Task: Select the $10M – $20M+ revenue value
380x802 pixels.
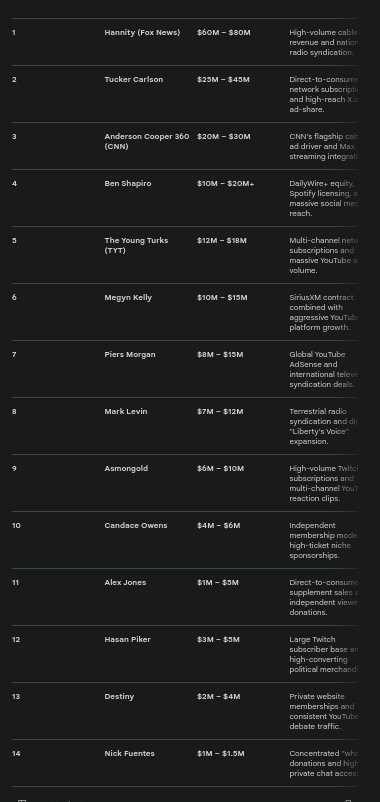Action: [226, 183]
